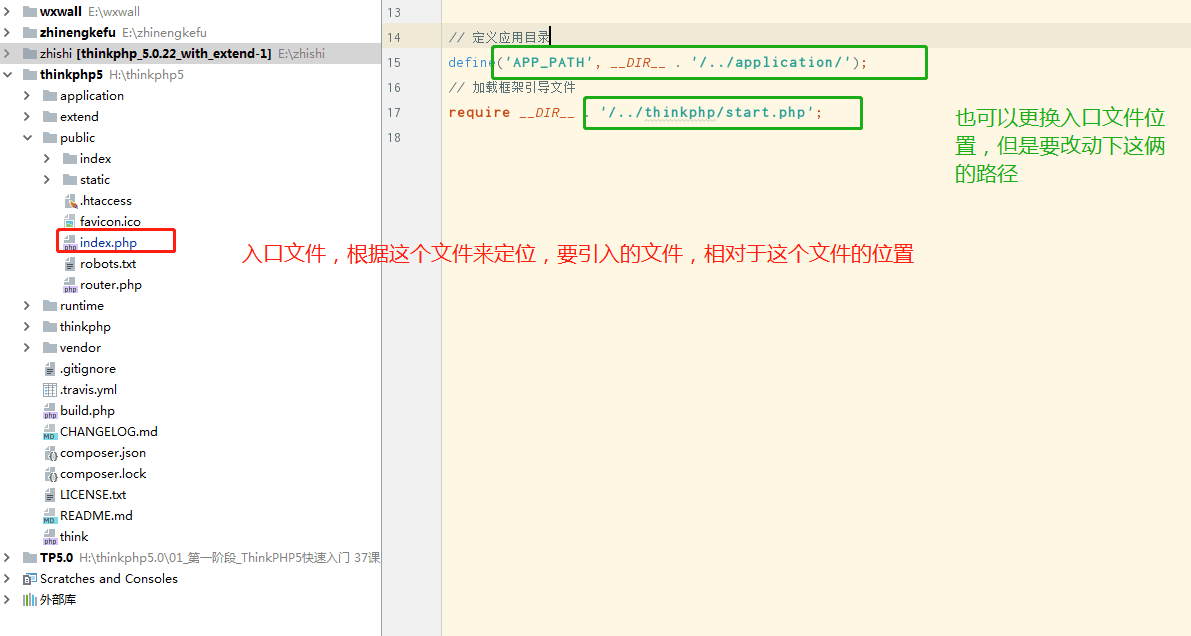Click the CHANGELOG.md markdown icon
The width and height of the screenshot is (1191, 636).
pos(50,432)
